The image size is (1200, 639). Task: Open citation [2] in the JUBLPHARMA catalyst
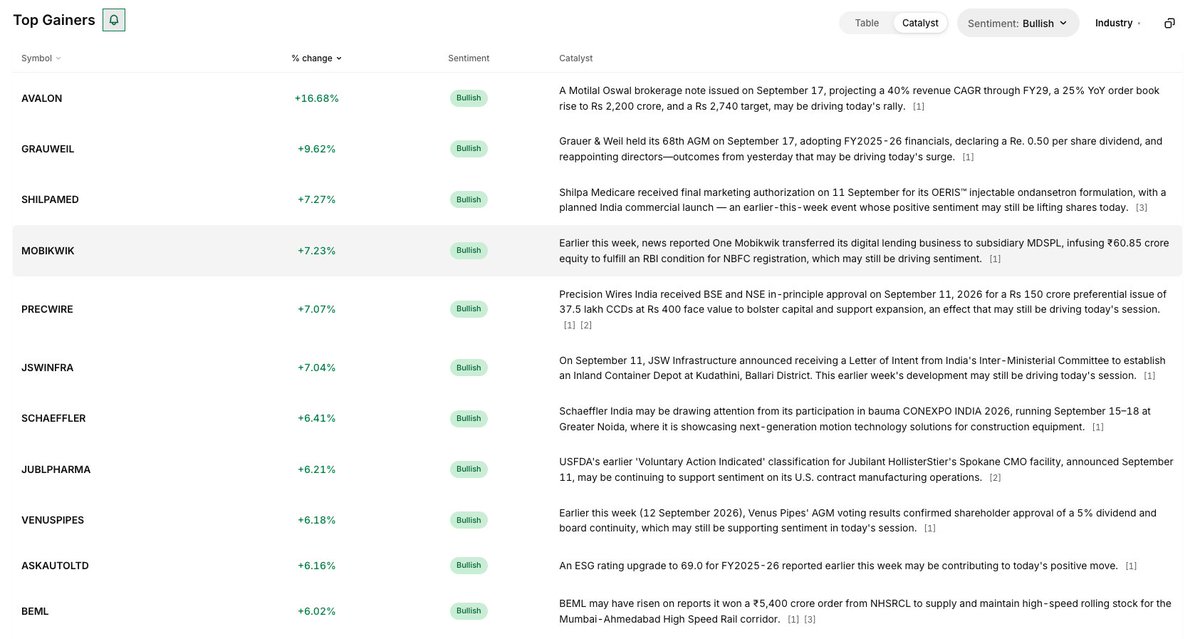click(995, 478)
